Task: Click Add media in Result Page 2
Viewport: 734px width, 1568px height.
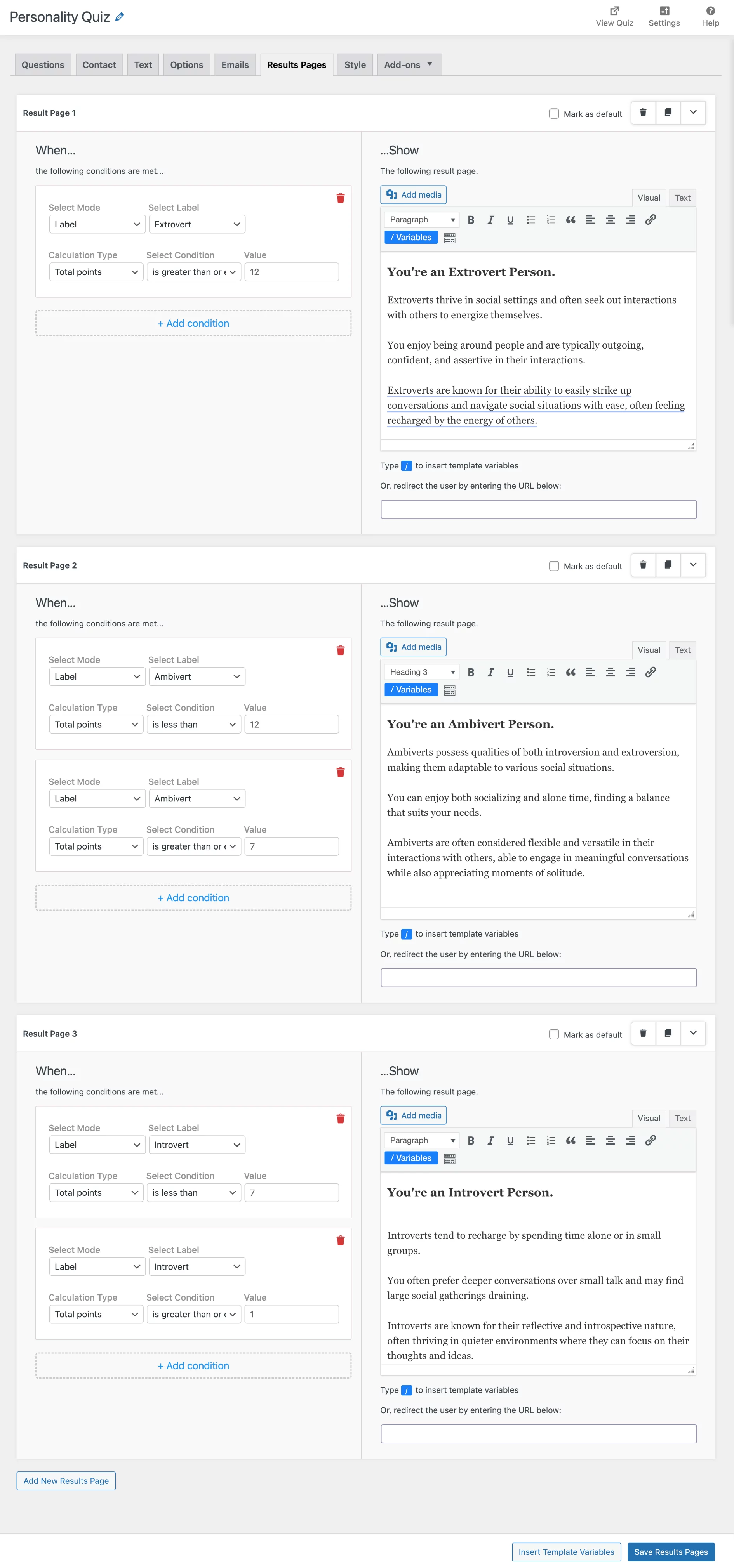Action: pos(414,647)
